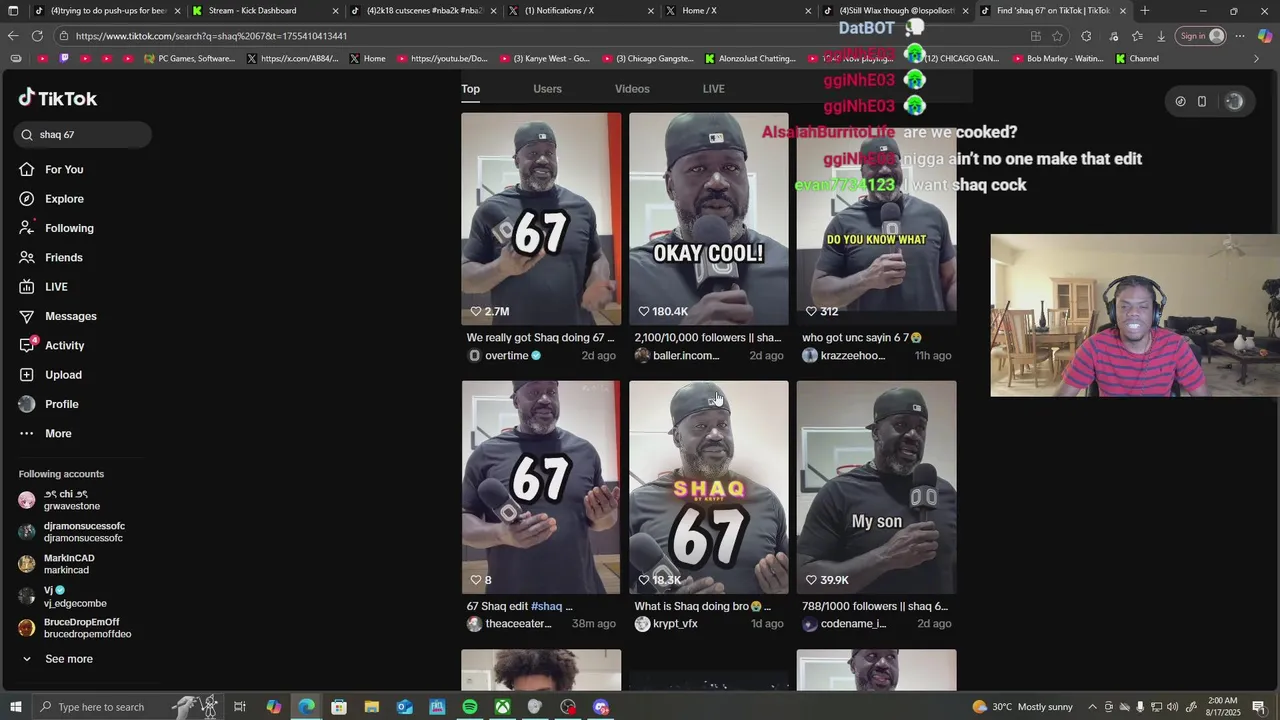The height and width of the screenshot is (720, 1280).
Task: Open the djramonsucessofc following account
Action: 72,532
